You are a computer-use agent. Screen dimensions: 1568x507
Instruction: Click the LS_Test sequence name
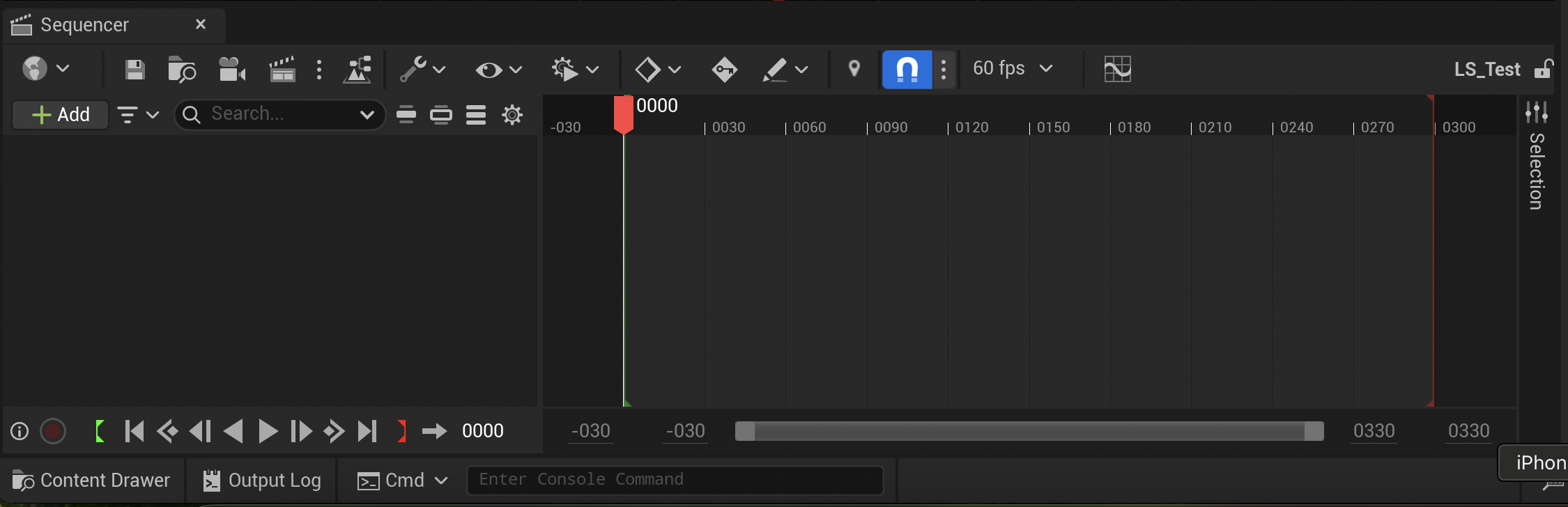click(x=1487, y=70)
